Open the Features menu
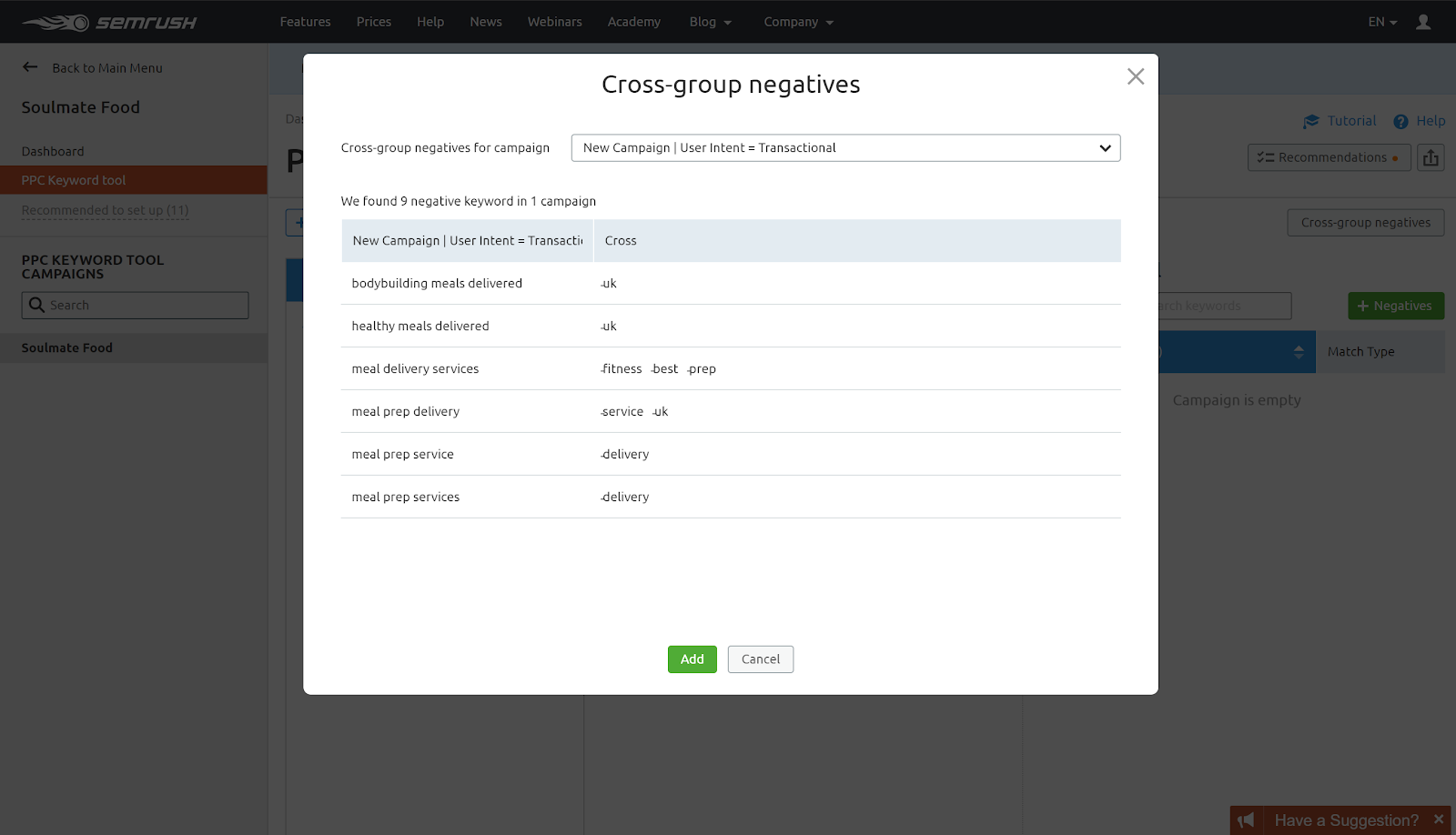1456x835 pixels. [x=306, y=22]
